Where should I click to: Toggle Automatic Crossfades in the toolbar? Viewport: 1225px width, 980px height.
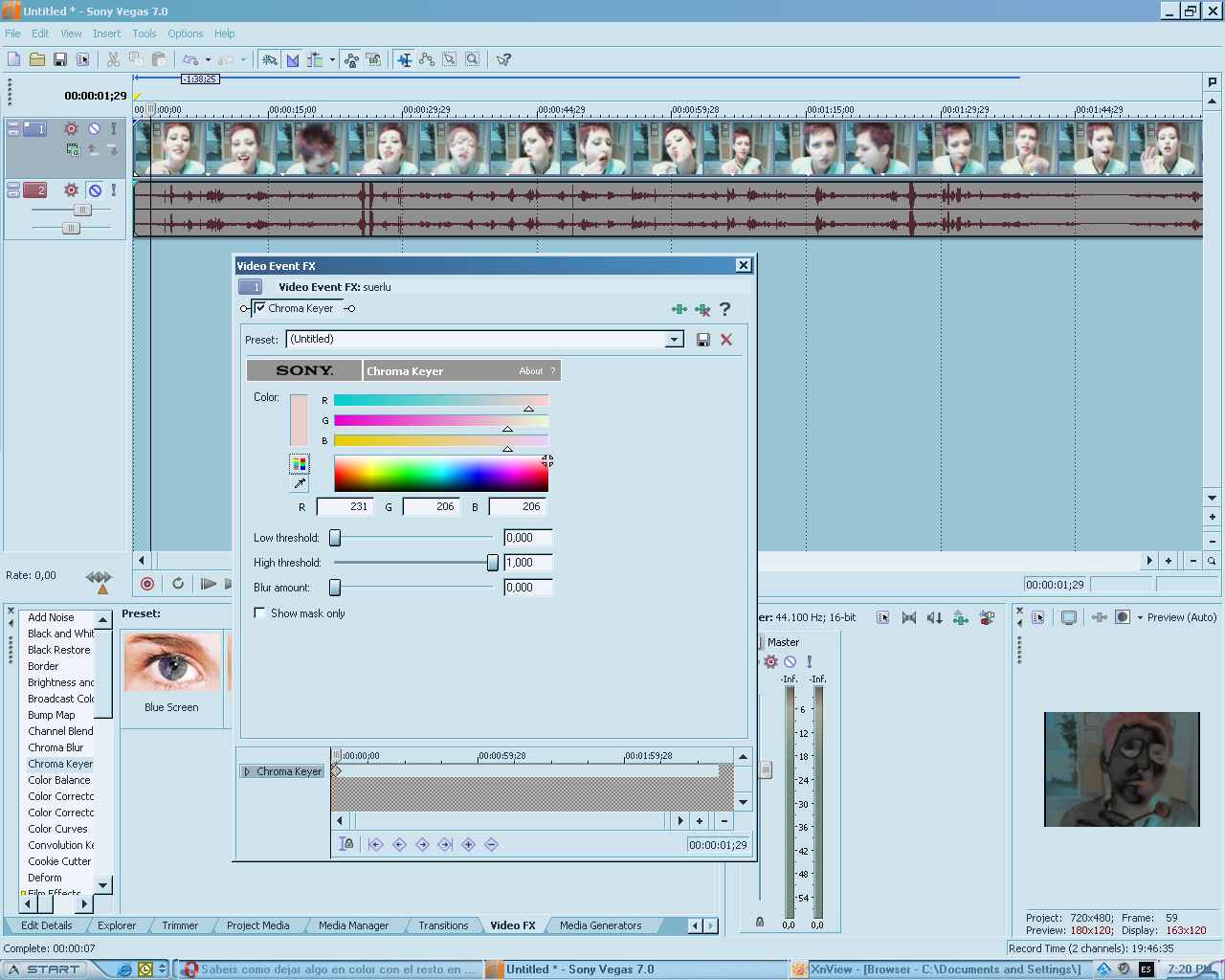293,59
